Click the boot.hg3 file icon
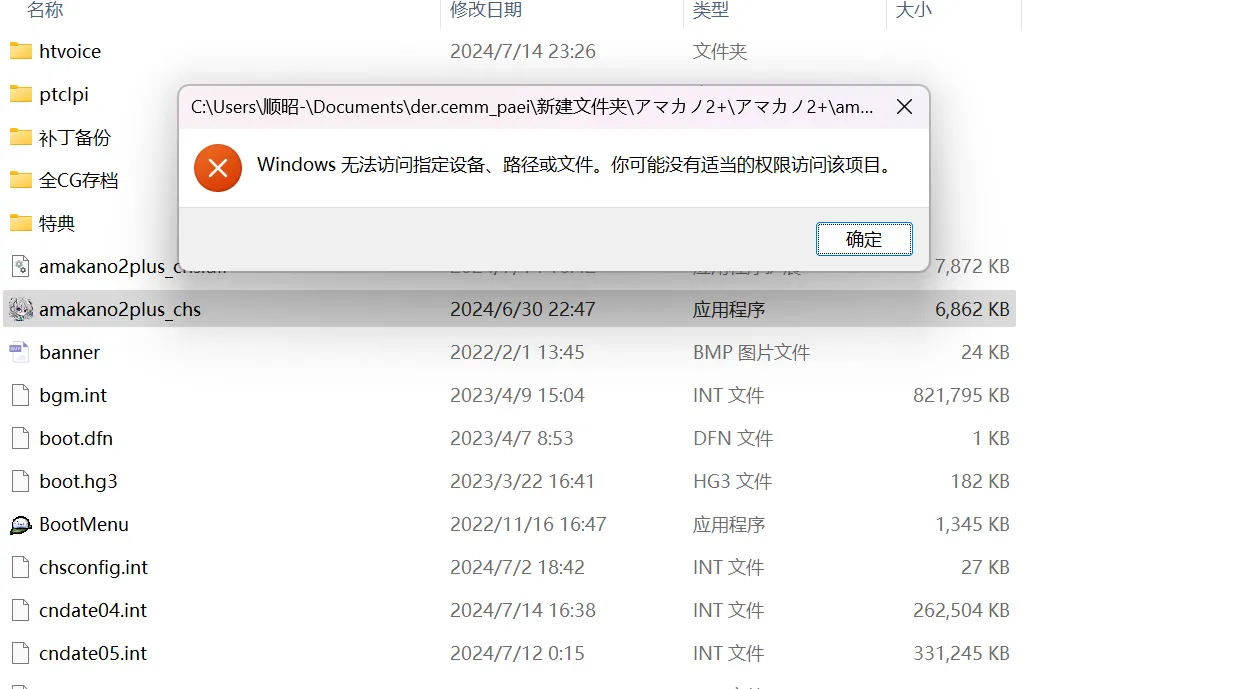1249x689 pixels. 21,481
